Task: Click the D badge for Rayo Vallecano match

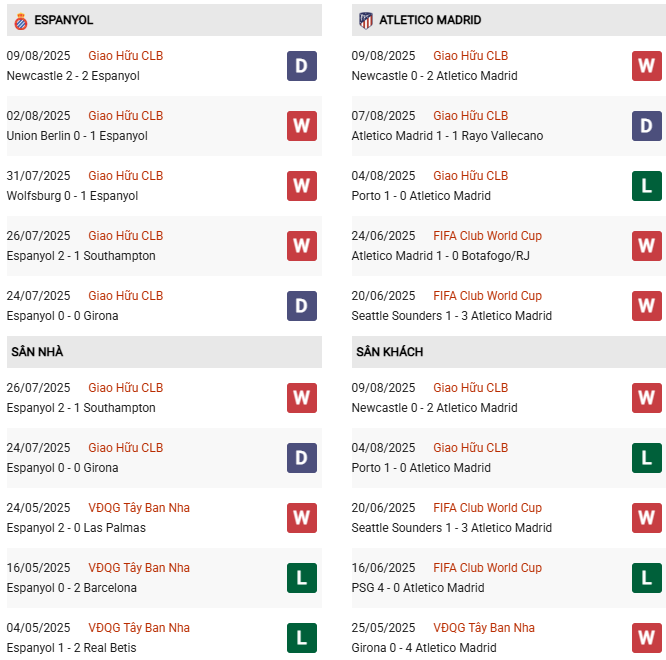Action: (646, 126)
